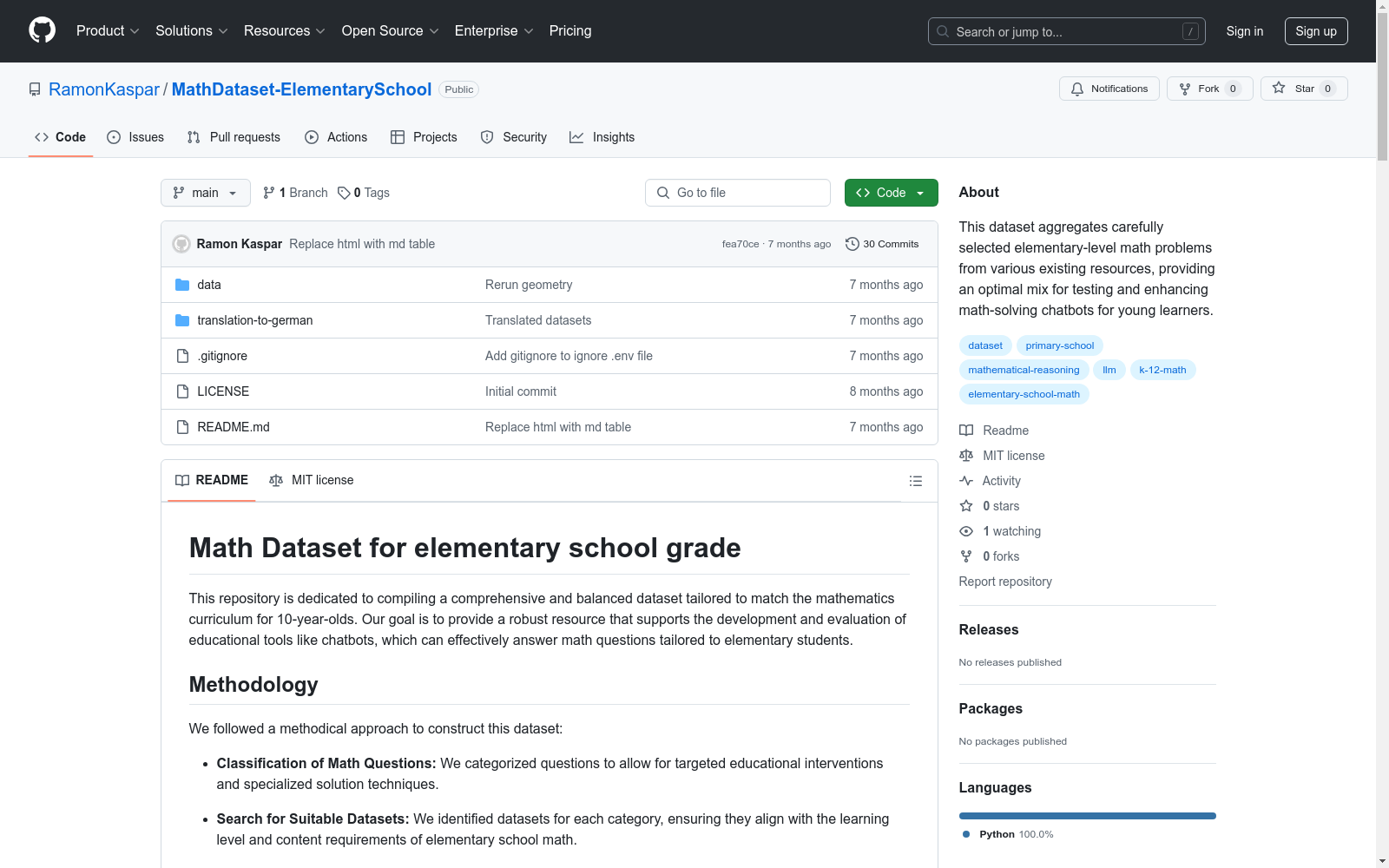Image resolution: width=1389 pixels, height=868 pixels.
Task: Click the commits history clock icon
Action: tap(852, 244)
